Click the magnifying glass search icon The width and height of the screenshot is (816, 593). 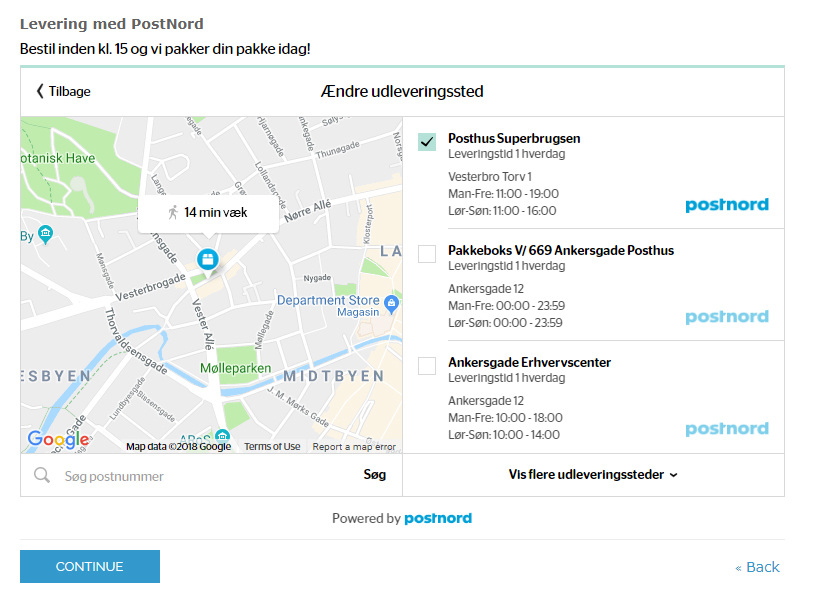tap(42, 475)
